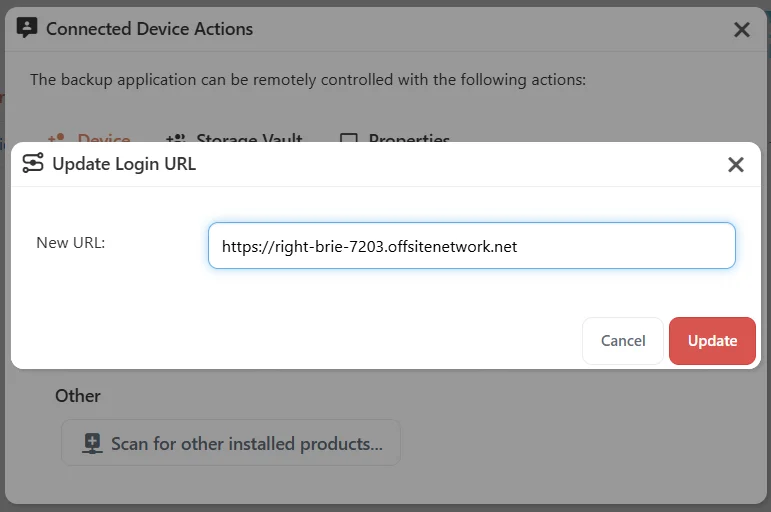Click the Connected Device Actions title text
Image resolution: width=771 pixels, height=512 pixels.
pos(149,29)
